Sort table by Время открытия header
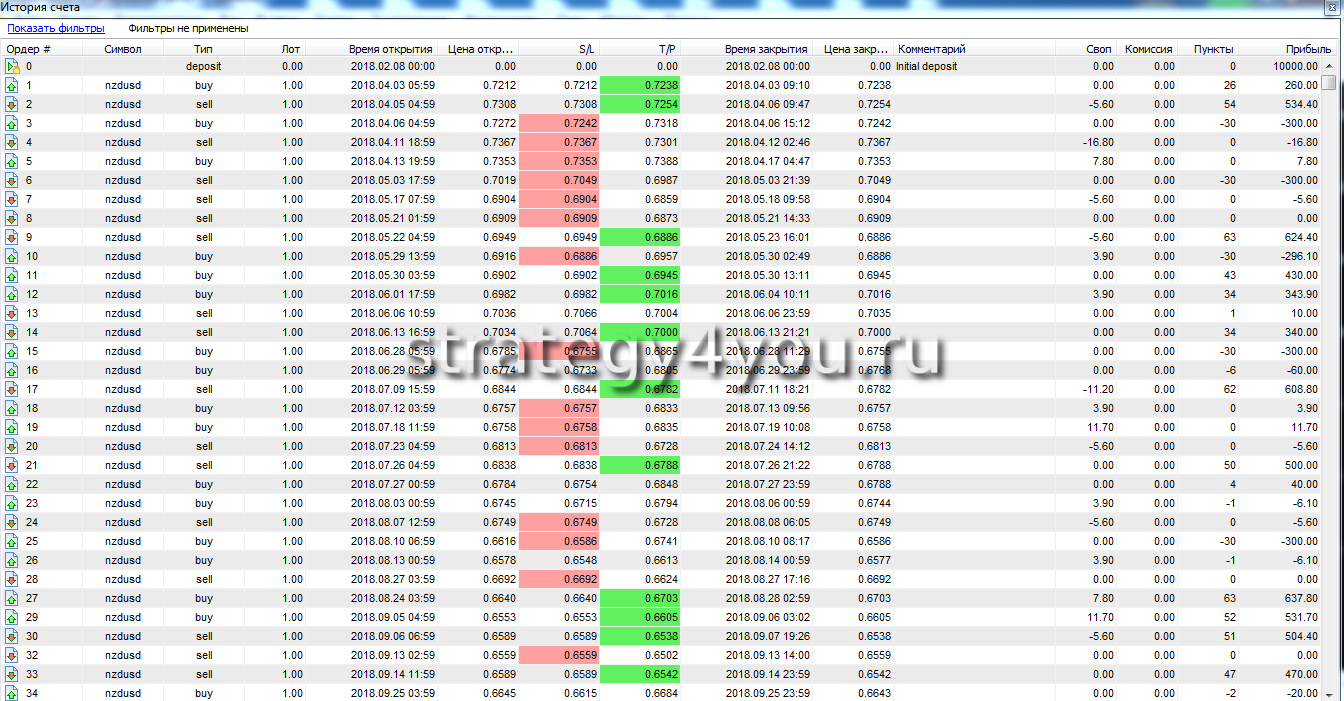The image size is (1344, 701). click(390, 49)
